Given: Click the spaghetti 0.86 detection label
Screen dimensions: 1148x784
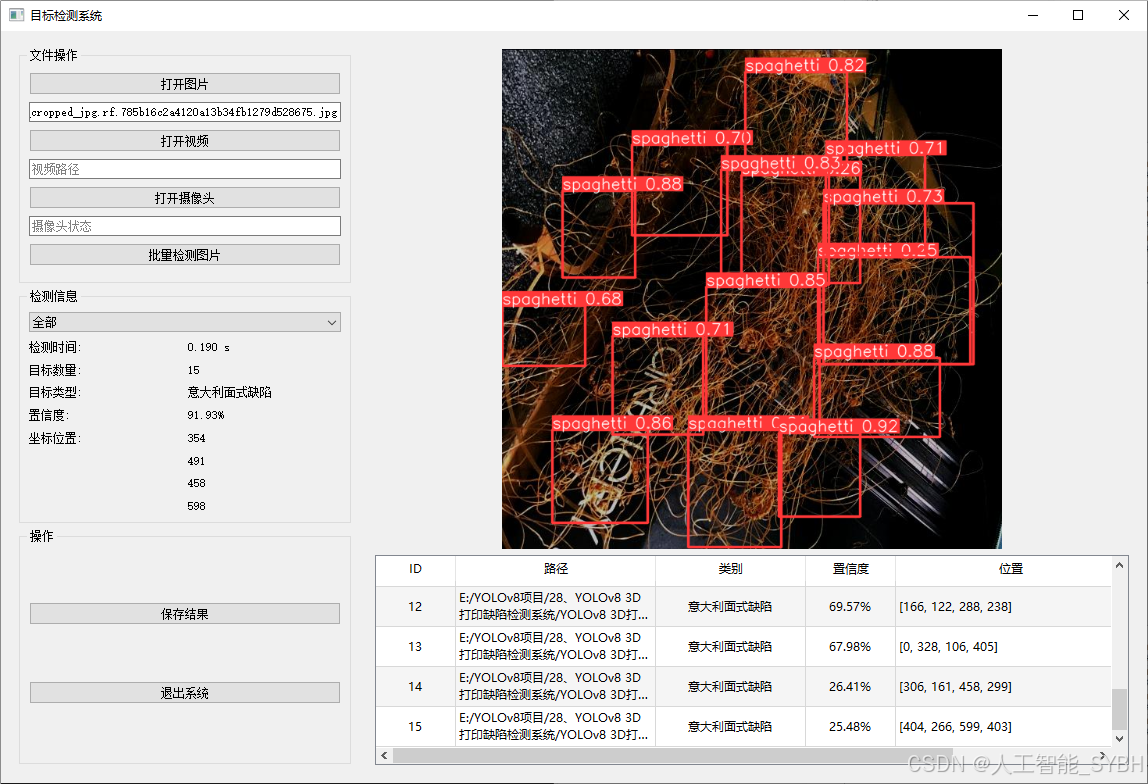Looking at the screenshot, I should click(x=612, y=423).
